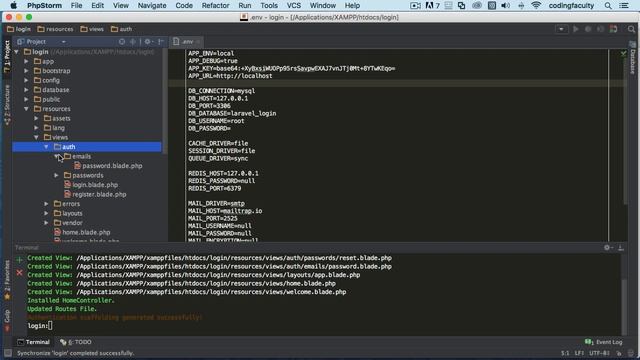Select the 6: TODO tool window tab
640x360 pixels.
click(x=76, y=342)
